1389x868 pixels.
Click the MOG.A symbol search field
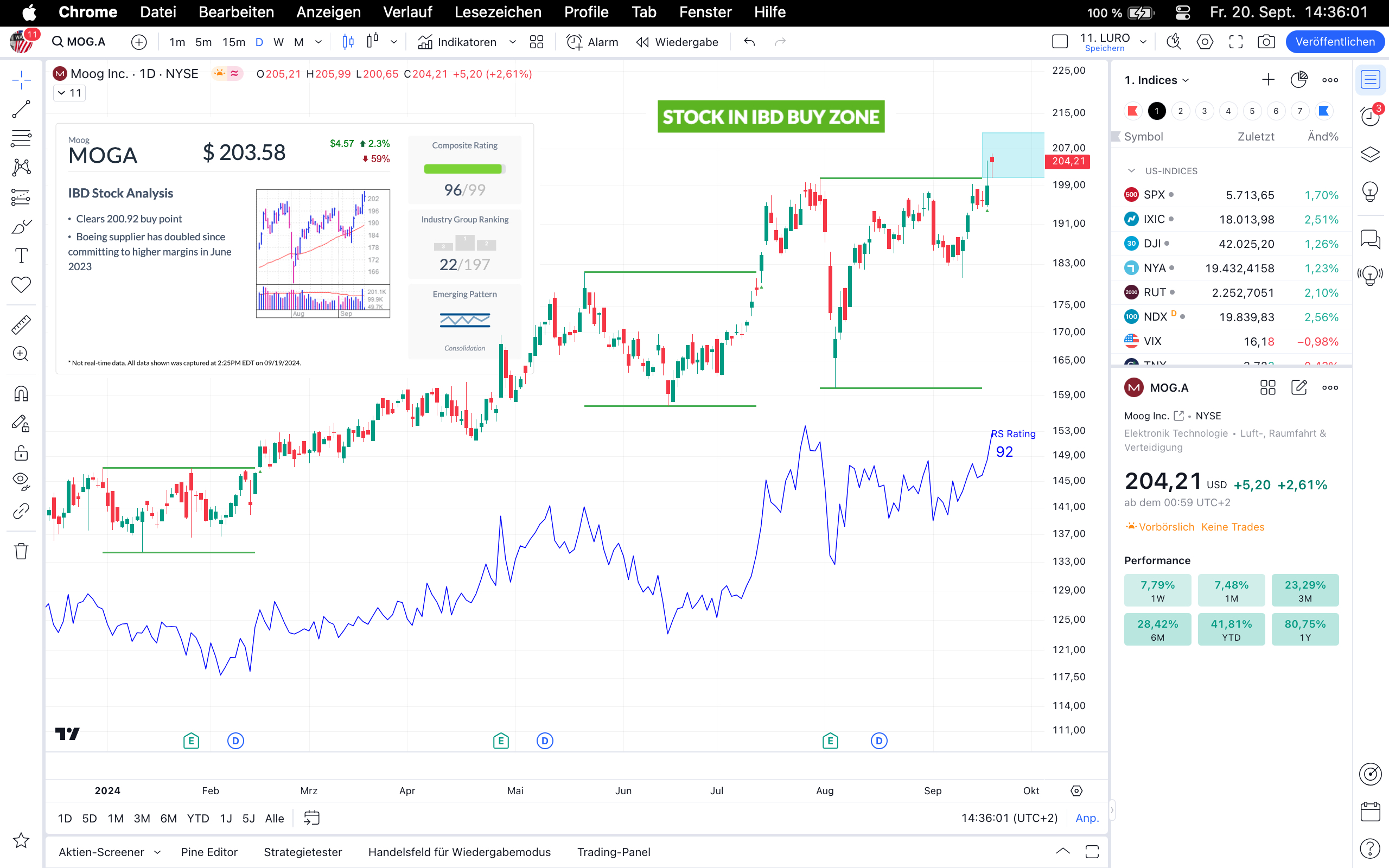(79, 42)
